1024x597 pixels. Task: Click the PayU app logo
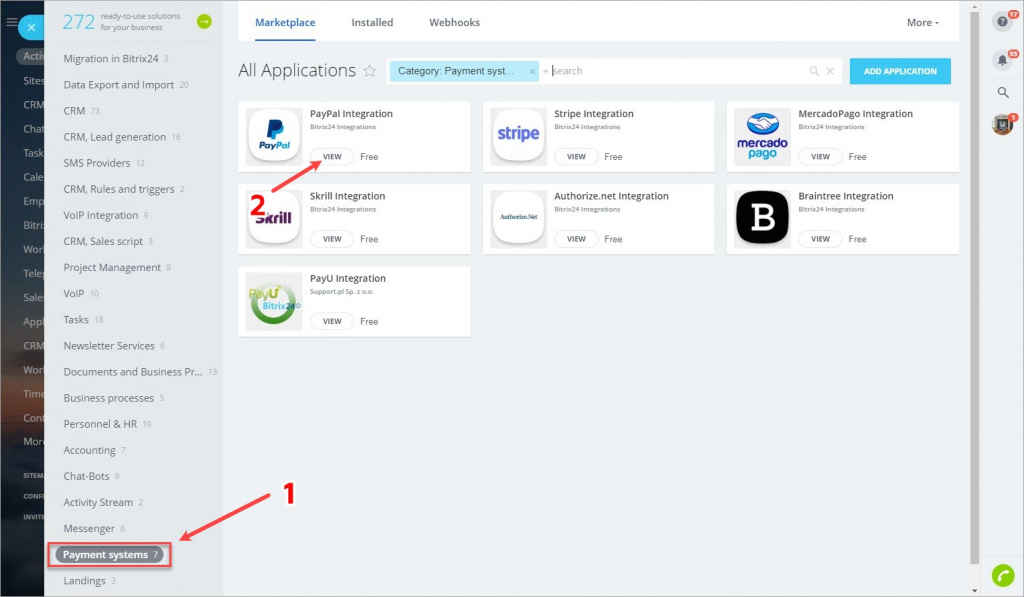coord(274,301)
